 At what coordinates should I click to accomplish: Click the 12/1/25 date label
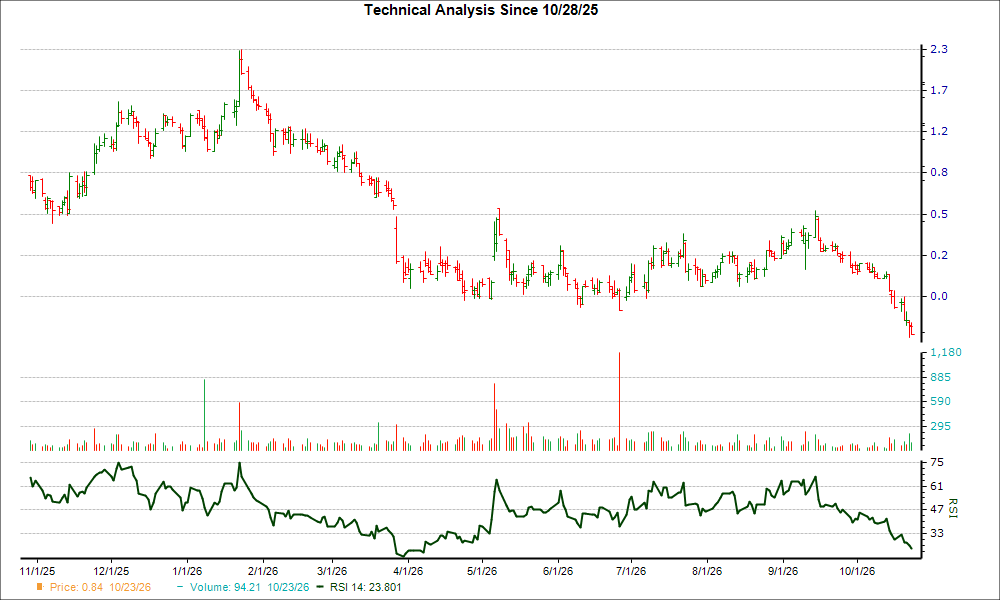(x=111, y=571)
